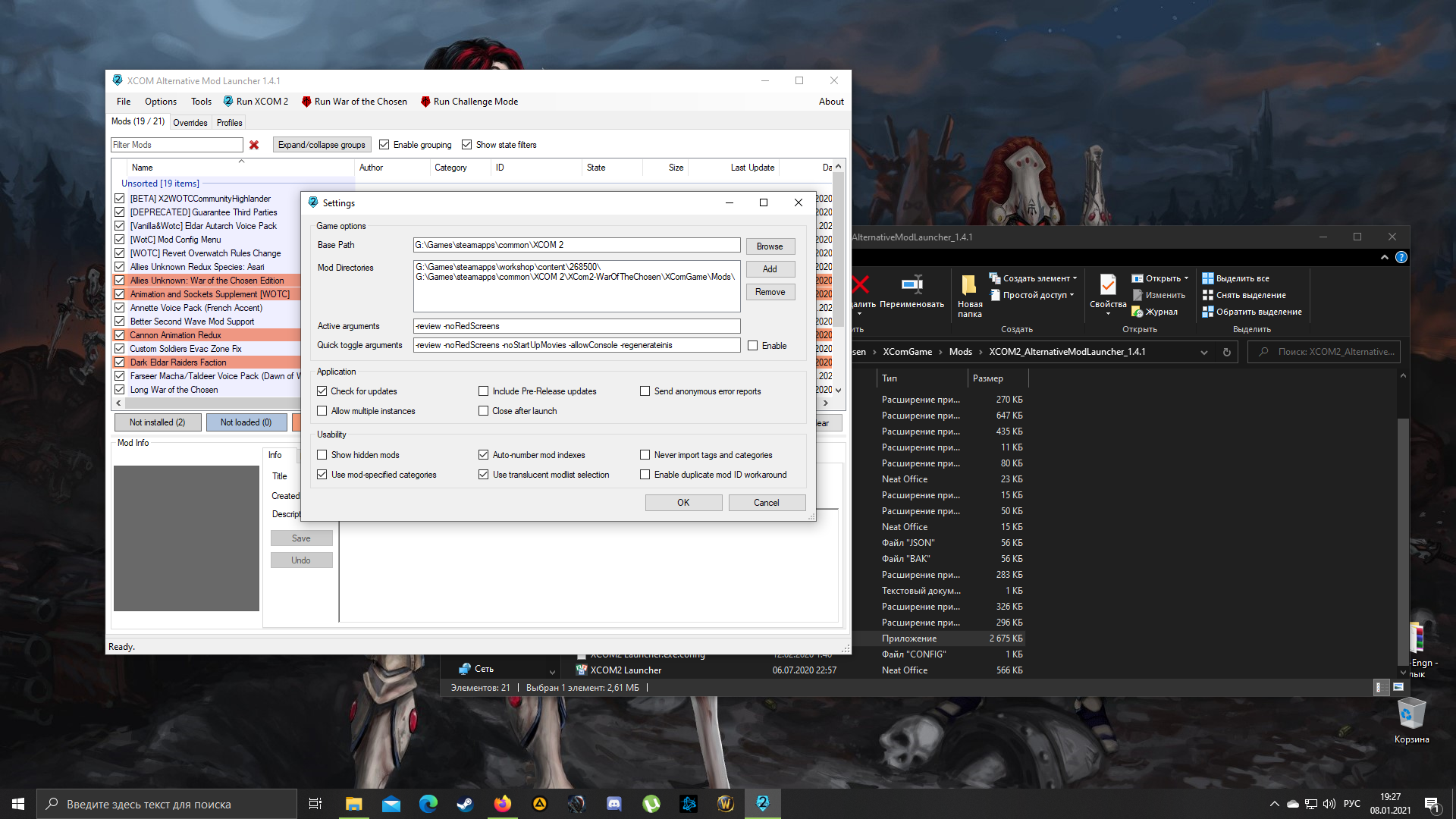The height and width of the screenshot is (819, 1456).
Task: Click the Run Challenge Mode icon
Action: point(425,102)
